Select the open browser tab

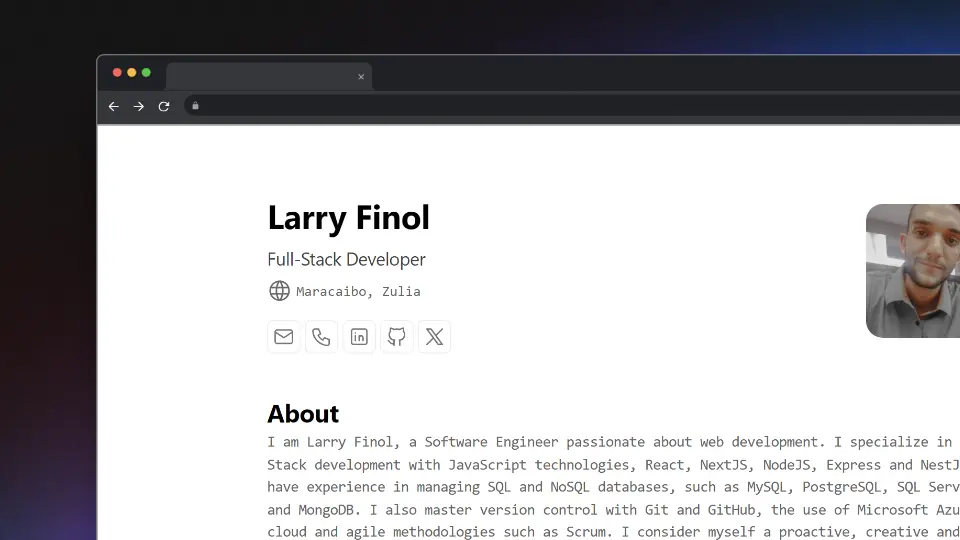coord(260,77)
